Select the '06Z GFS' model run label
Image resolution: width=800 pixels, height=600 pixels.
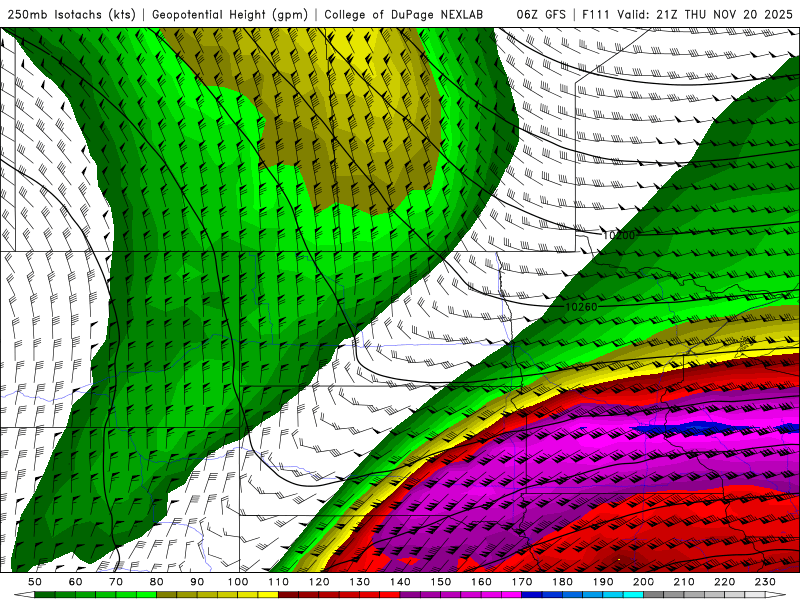(x=541, y=14)
